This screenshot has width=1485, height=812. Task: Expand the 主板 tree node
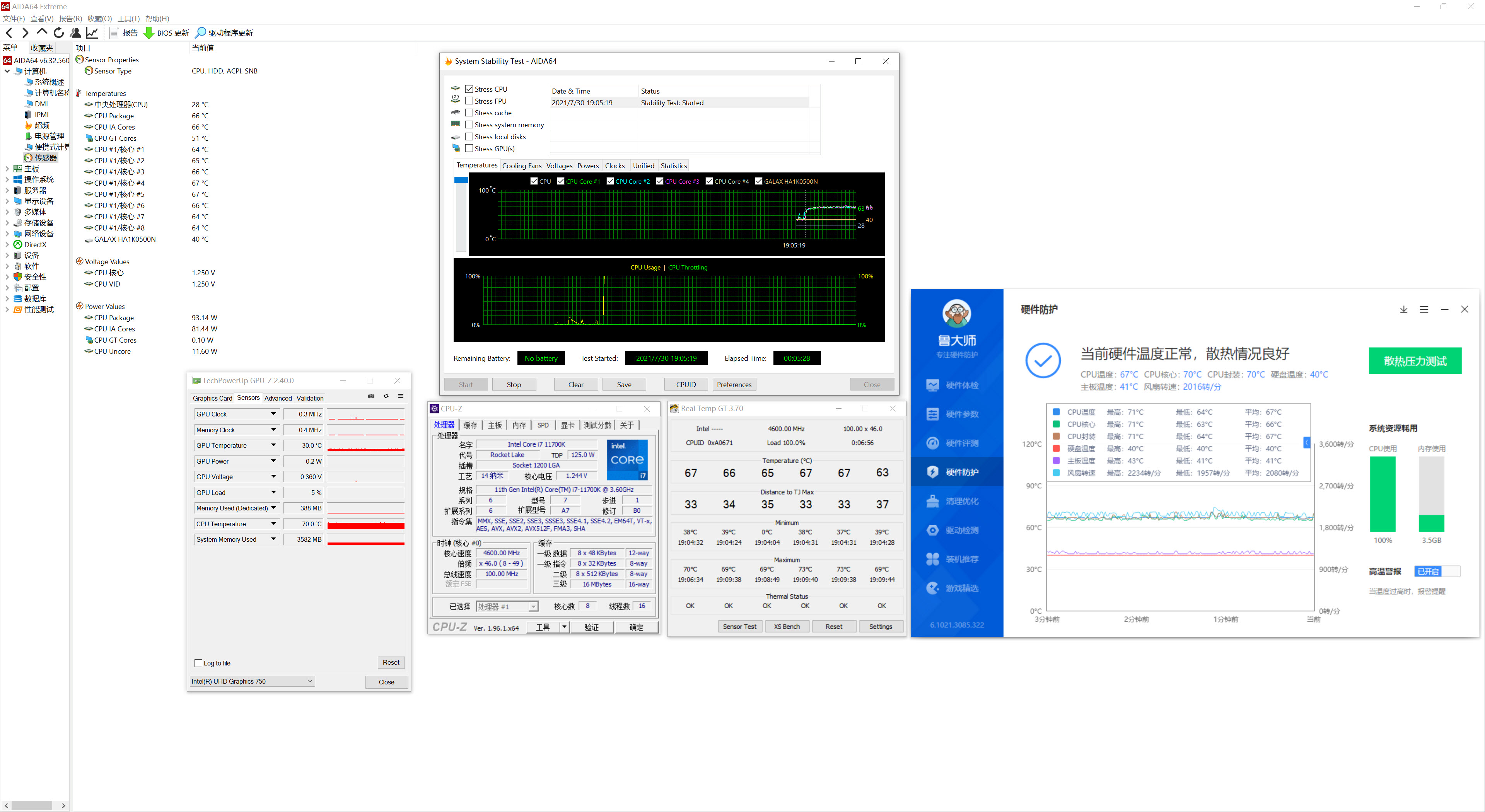pyautogui.click(x=7, y=169)
